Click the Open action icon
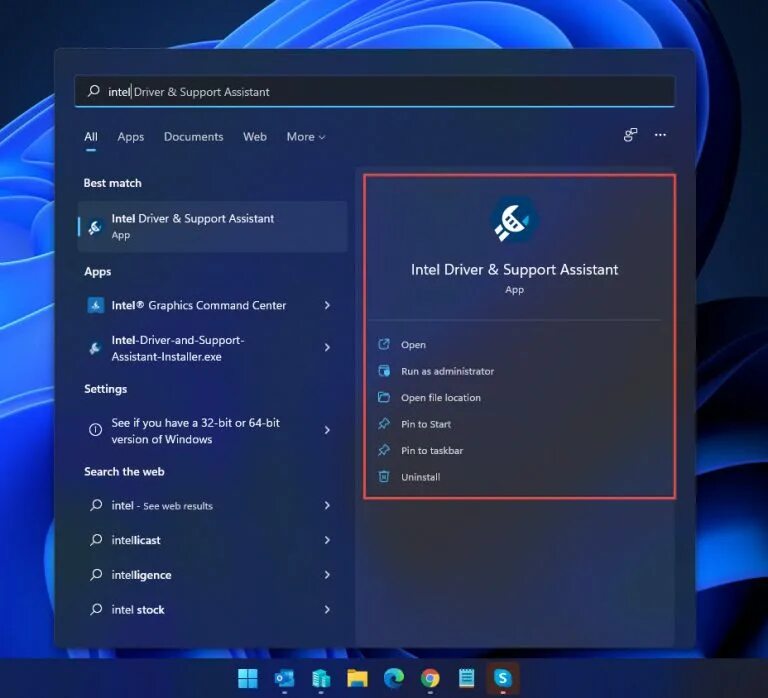 384,344
